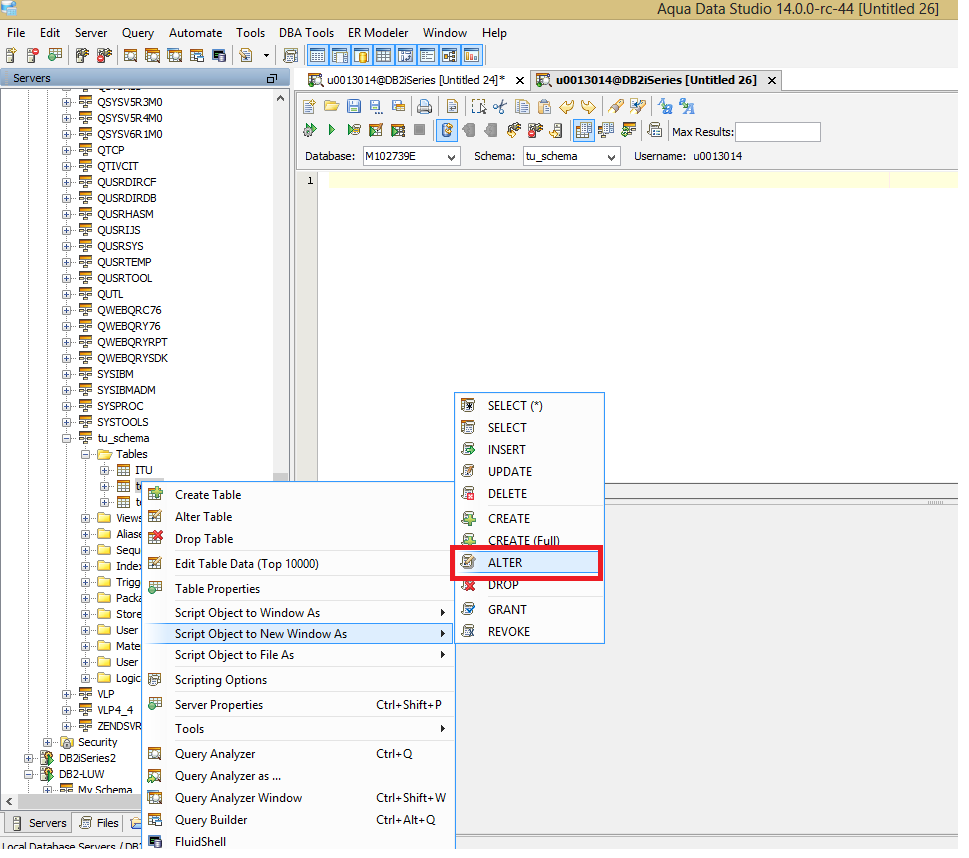969x858 pixels.
Task: Toggle the highlighted grid results button
Action: coord(583,130)
